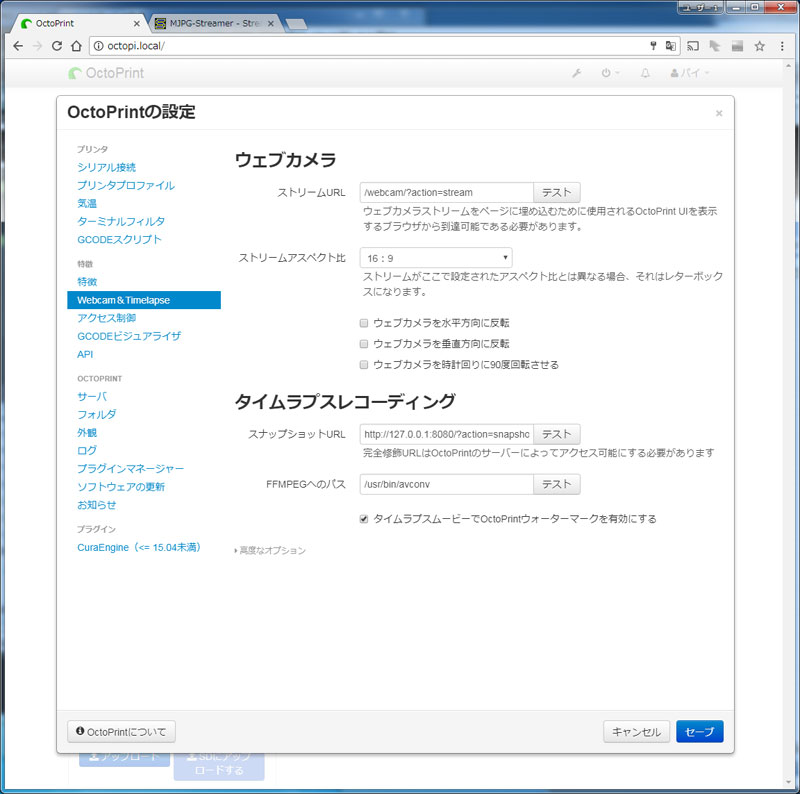
Task: Switch to the OctoPrint browser tab
Action: (77, 23)
